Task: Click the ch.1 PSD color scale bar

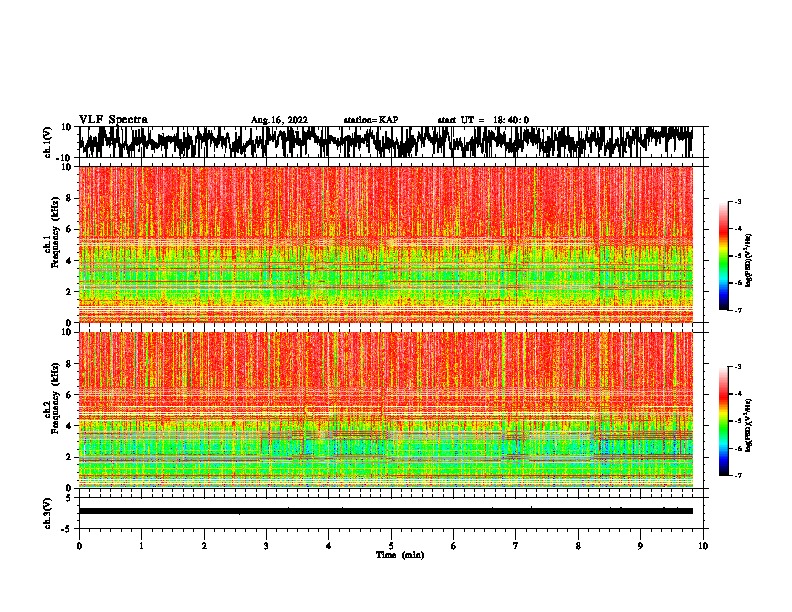Action: [724, 256]
